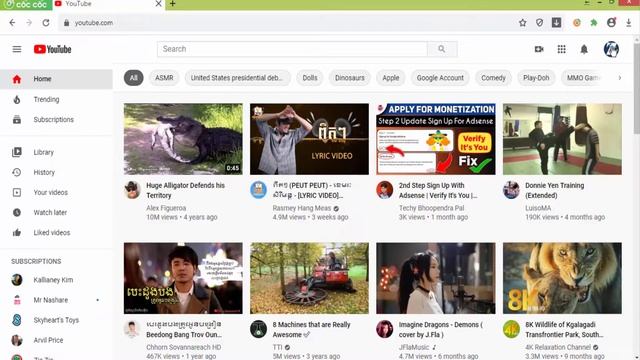Click the Your videos icon
The height and width of the screenshot is (360, 640).
pos(17,192)
